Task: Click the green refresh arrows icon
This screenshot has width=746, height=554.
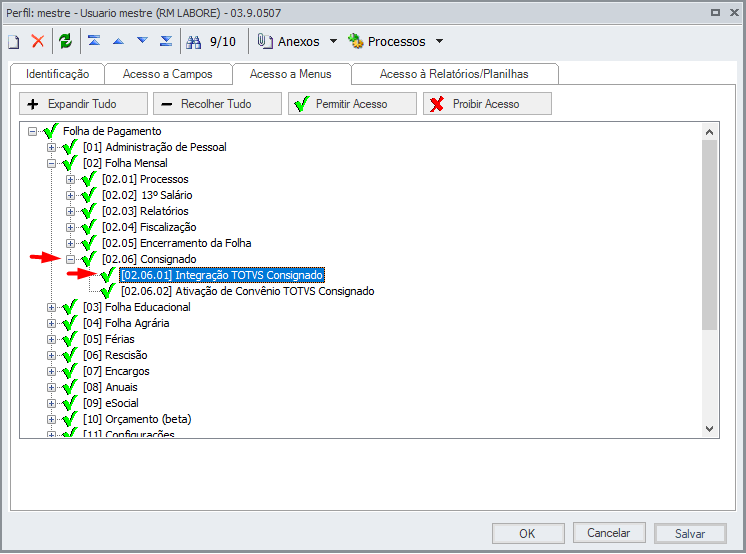Action: [65, 41]
